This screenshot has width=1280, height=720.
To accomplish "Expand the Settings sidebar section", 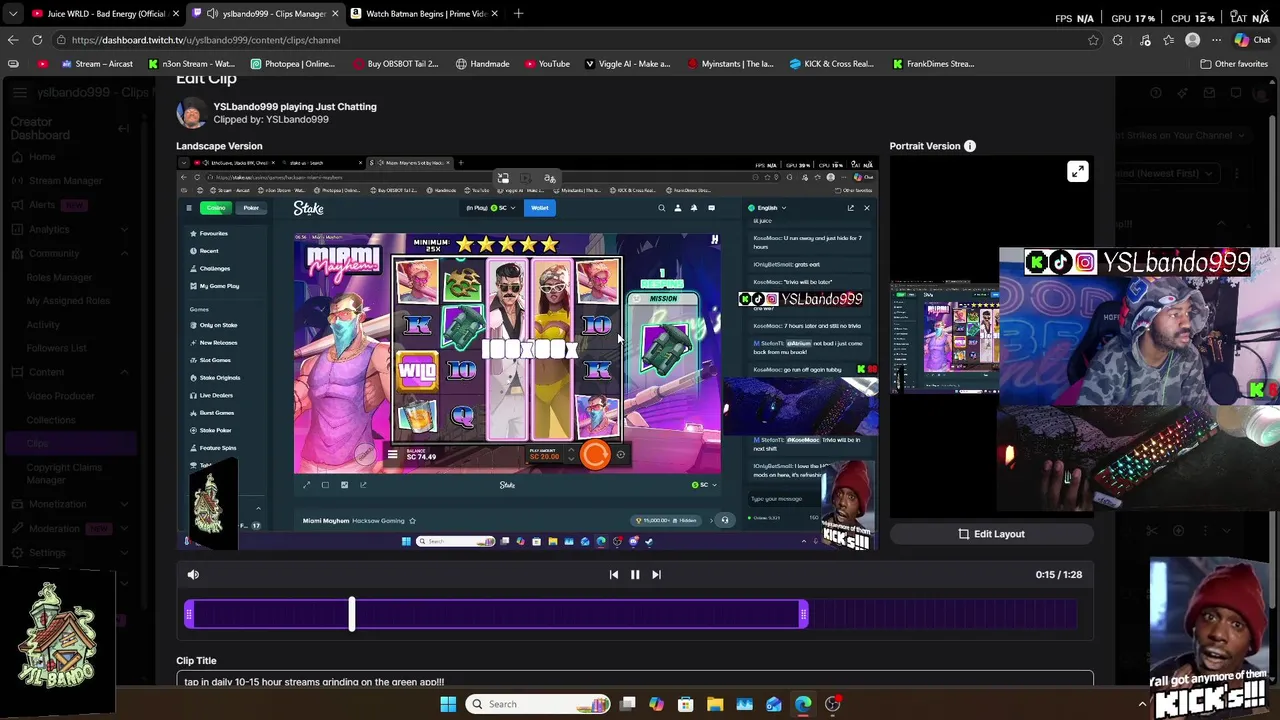I will (x=124, y=553).
